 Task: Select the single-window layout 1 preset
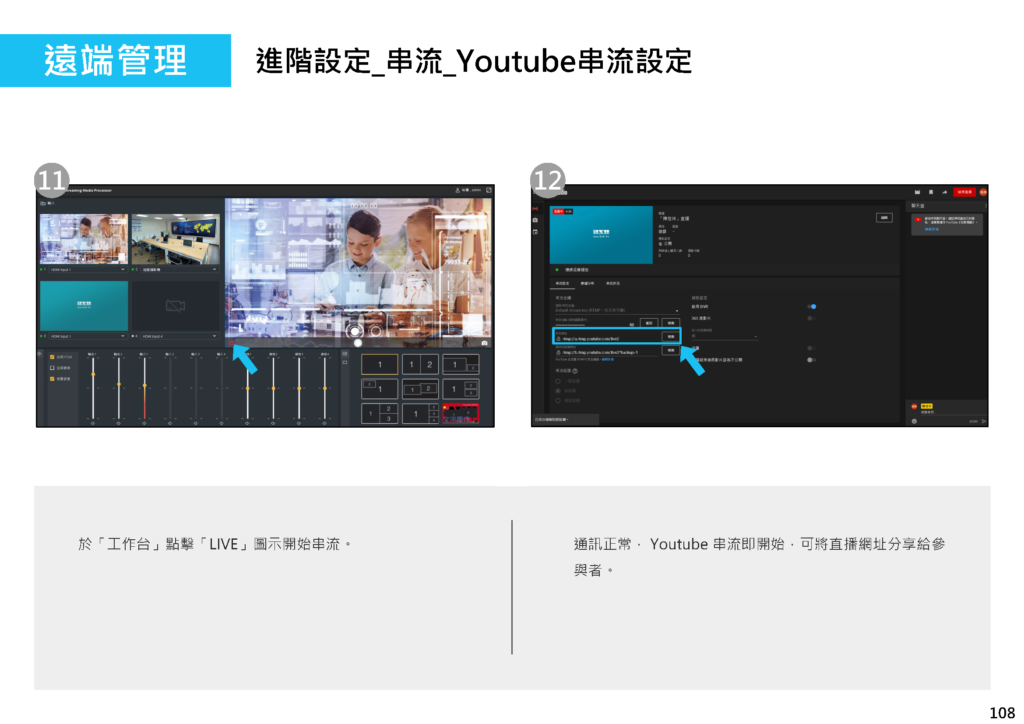click(x=379, y=365)
